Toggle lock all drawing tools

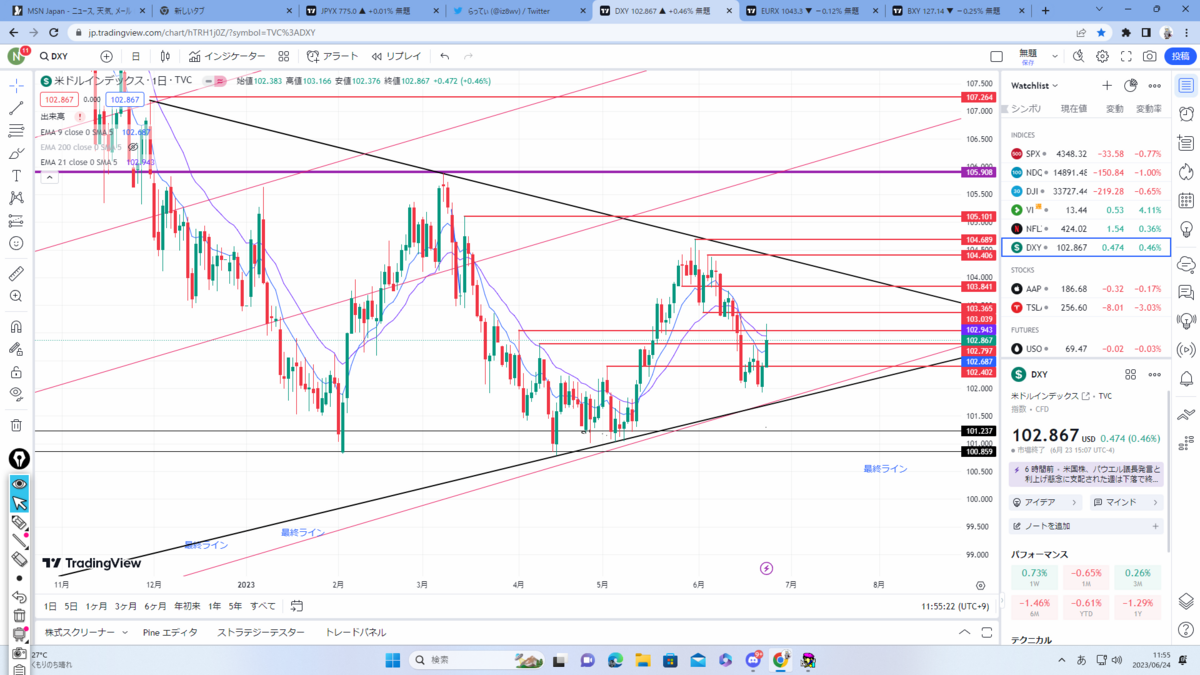click(17, 371)
